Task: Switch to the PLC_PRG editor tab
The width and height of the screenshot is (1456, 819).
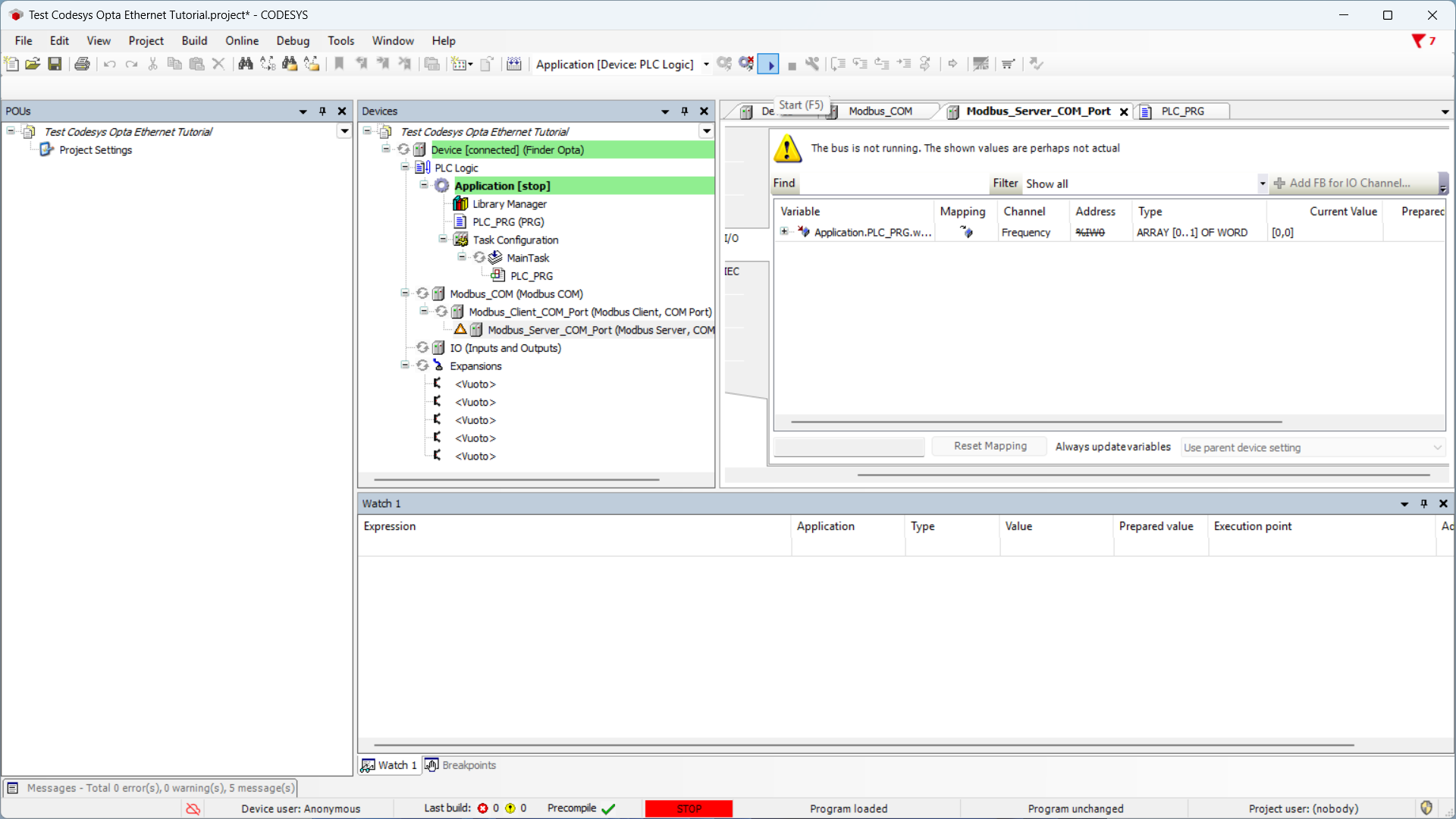Action: (x=1181, y=111)
